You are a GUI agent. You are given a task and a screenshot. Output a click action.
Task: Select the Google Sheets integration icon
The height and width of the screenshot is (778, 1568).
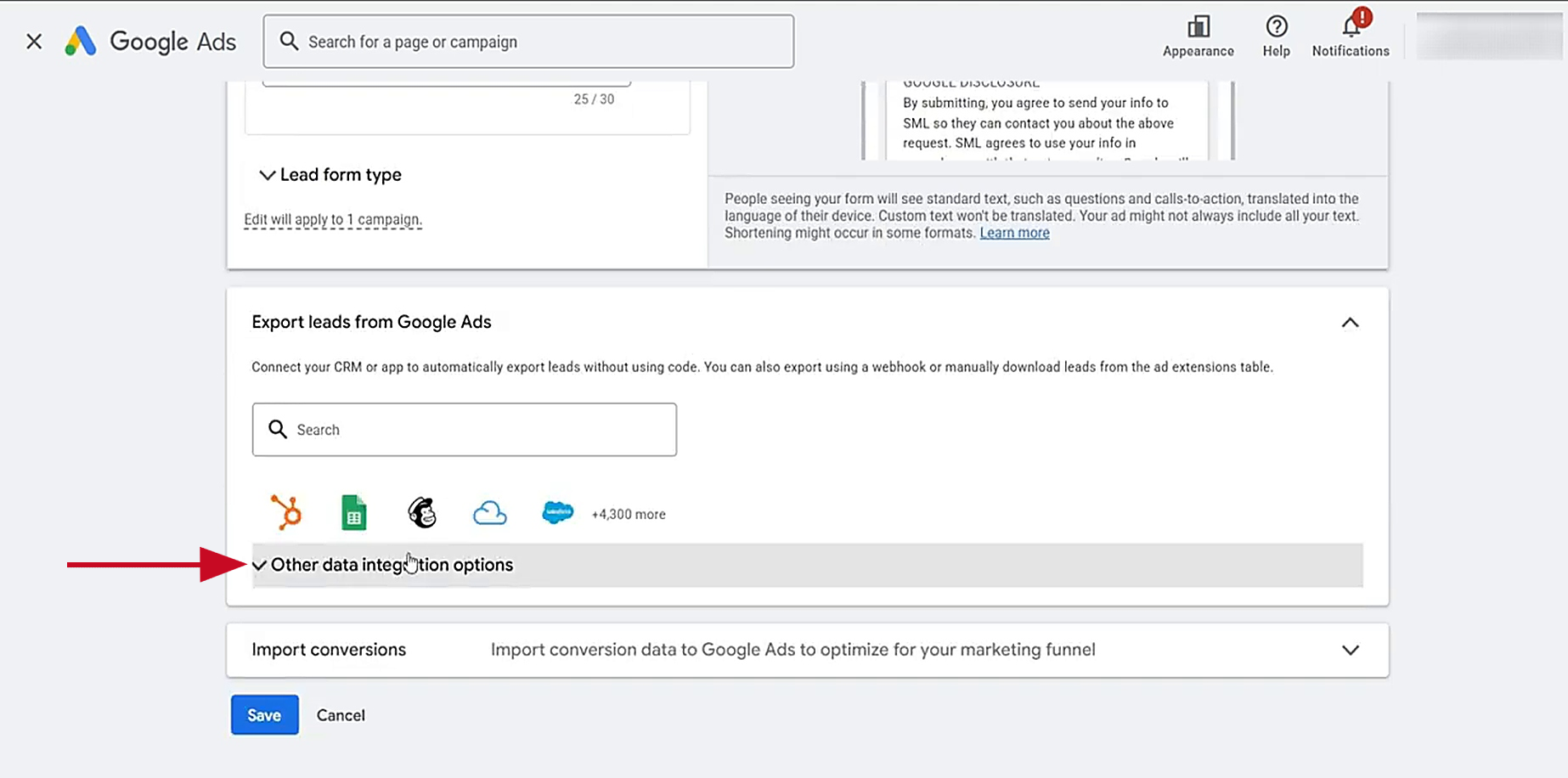(353, 513)
